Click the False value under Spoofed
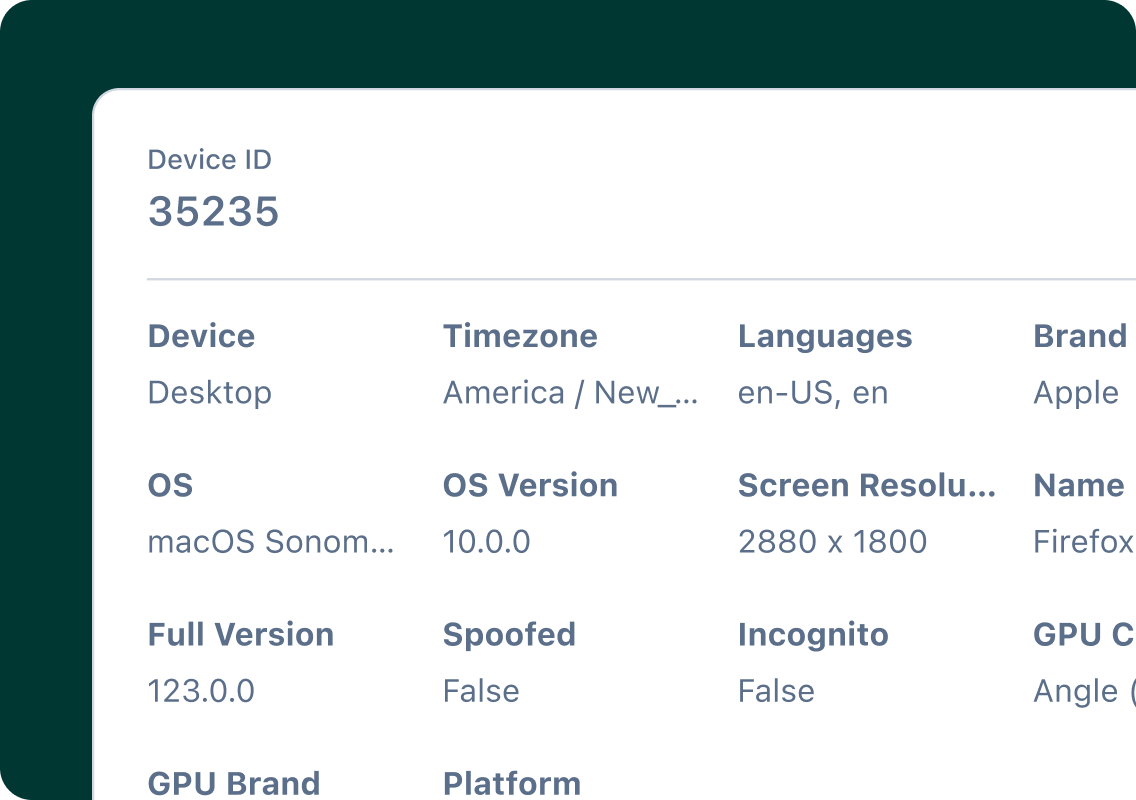This screenshot has width=1136, height=800. [481, 691]
